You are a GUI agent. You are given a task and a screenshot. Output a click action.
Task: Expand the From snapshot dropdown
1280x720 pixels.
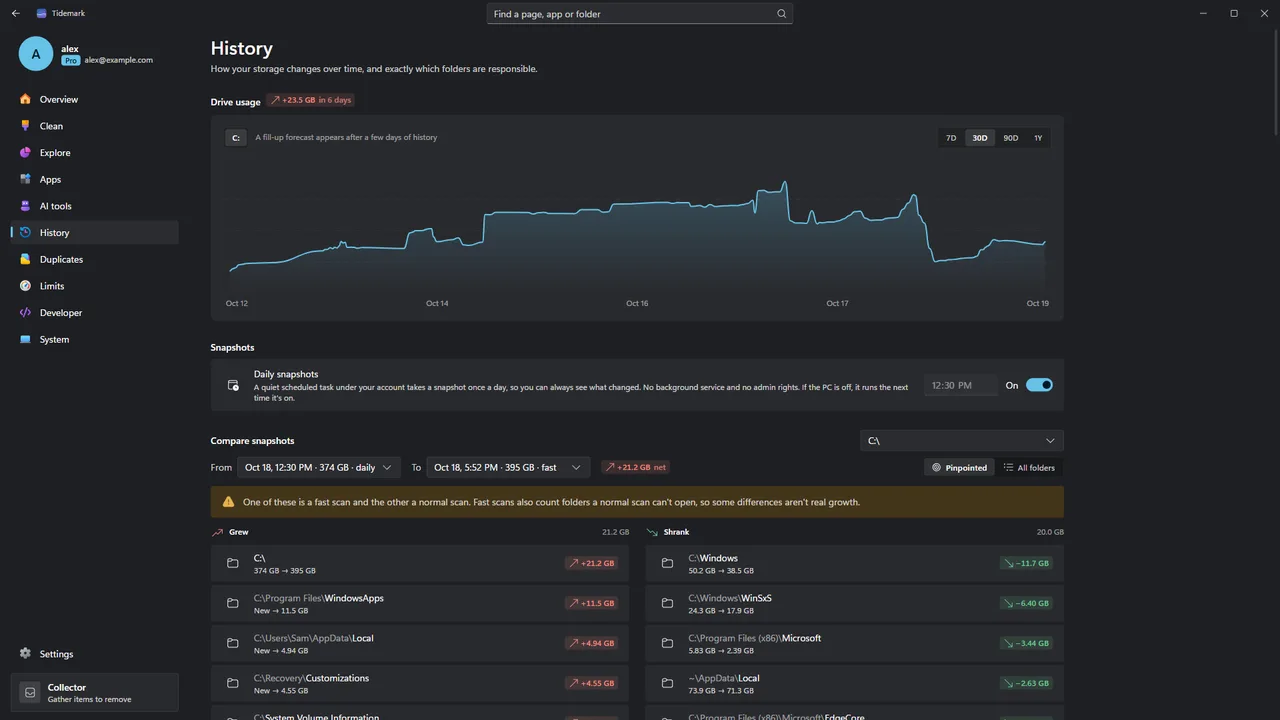pos(319,467)
